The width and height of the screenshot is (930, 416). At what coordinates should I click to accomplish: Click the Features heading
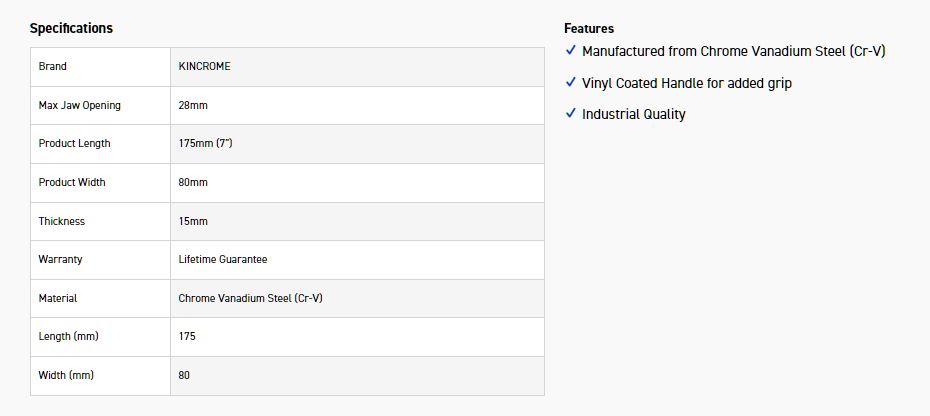pos(589,28)
